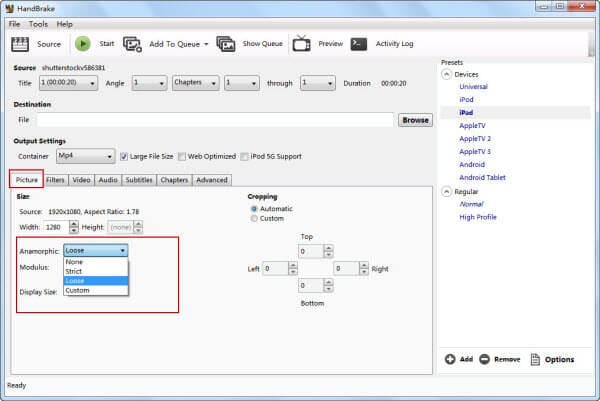Click the Top crop stepper

328,251
